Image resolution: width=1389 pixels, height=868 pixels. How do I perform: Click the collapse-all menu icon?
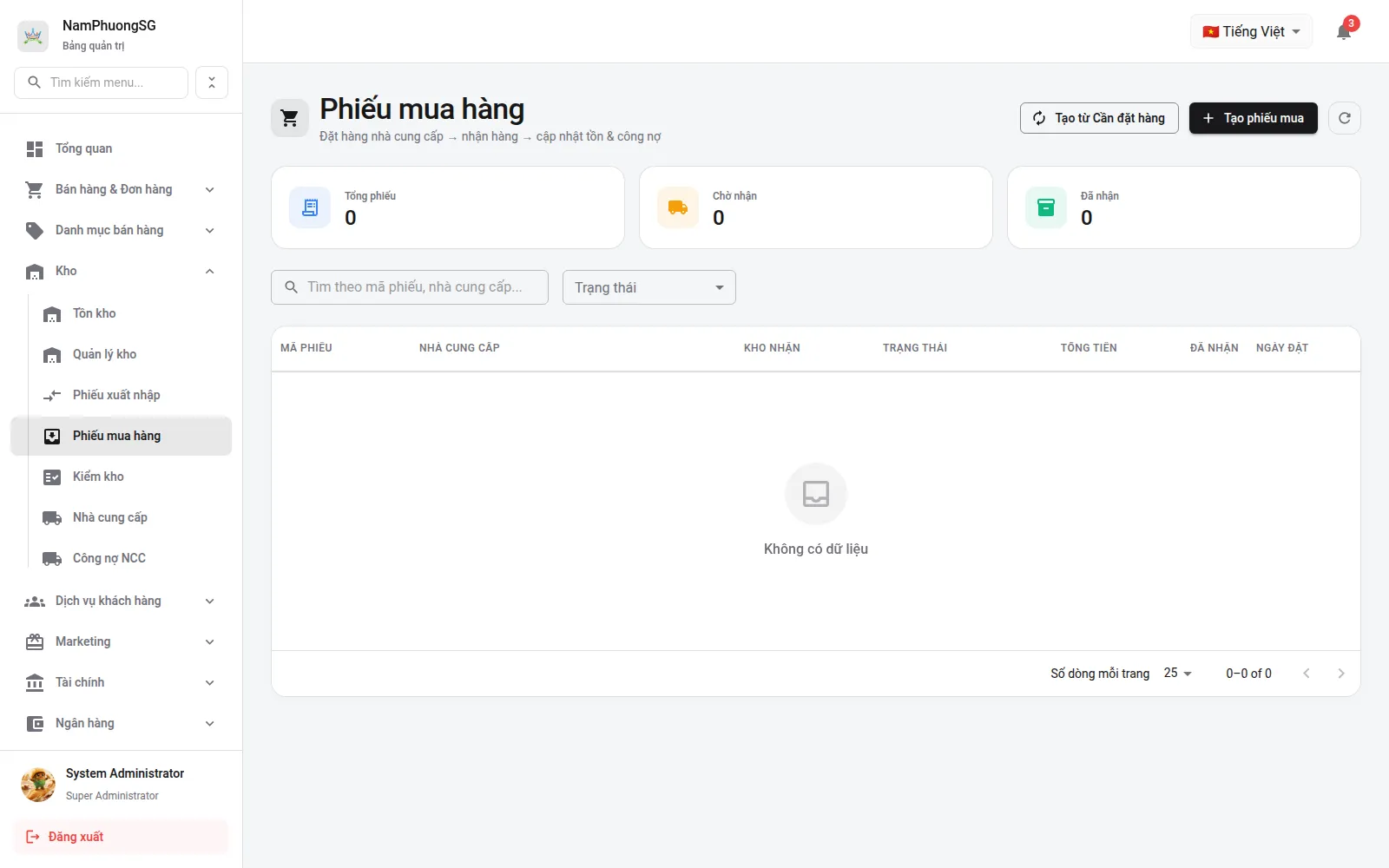point(212,82)
